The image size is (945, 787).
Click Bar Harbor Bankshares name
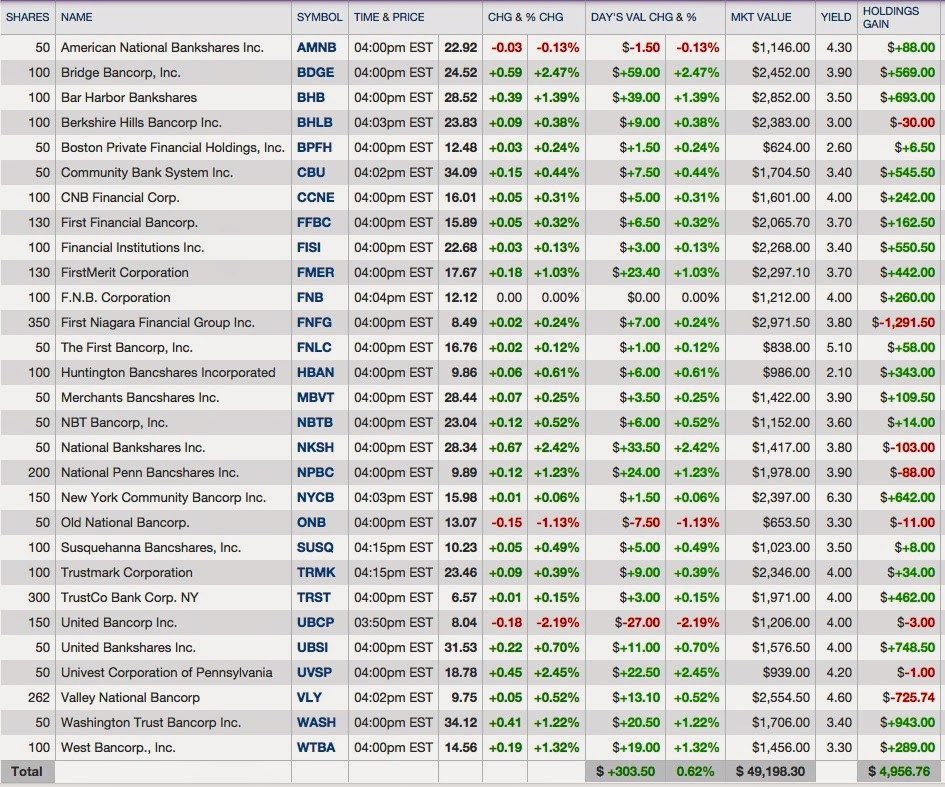tap(129, 97)
